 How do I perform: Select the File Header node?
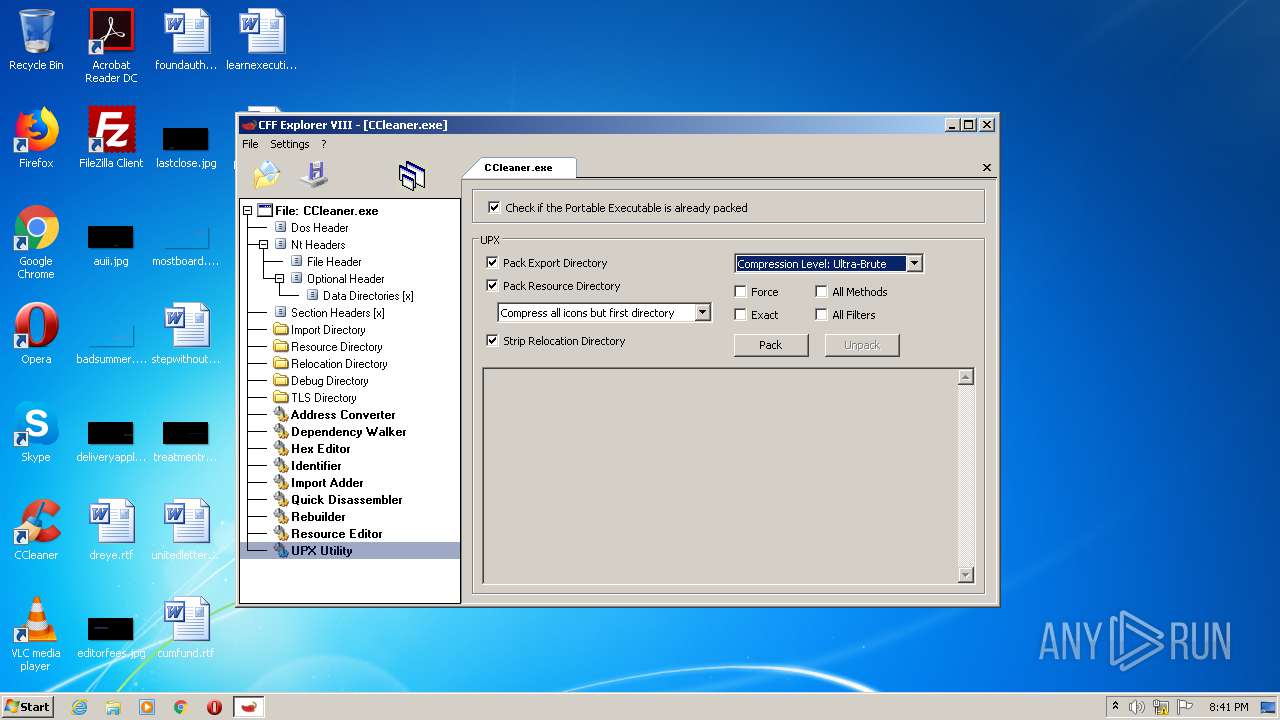pos(334,262)
